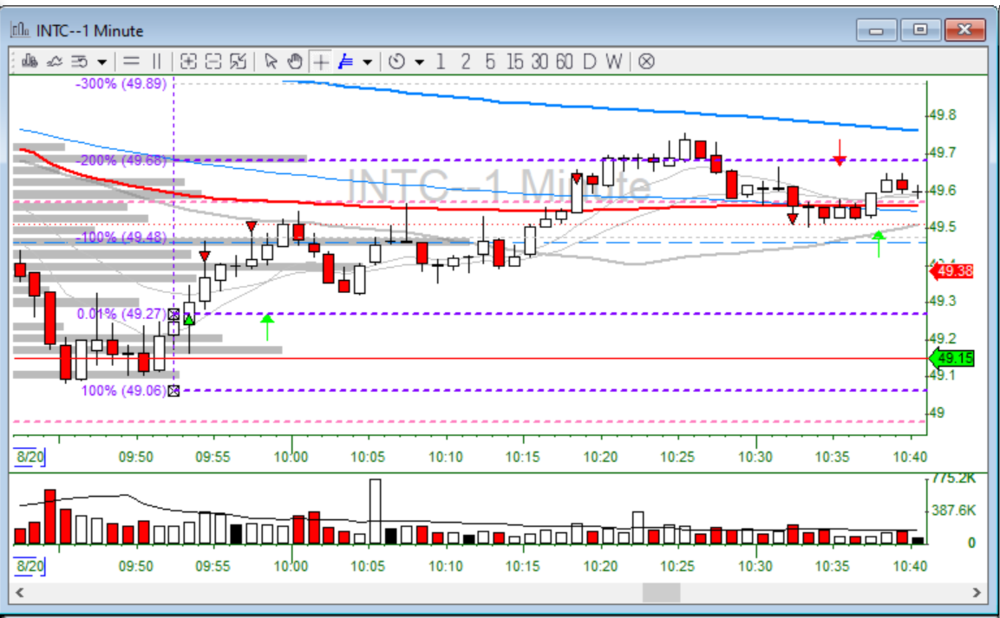Expand the blue drawing tool dropdown
1000x618 pixels.
tap(368, 62)
